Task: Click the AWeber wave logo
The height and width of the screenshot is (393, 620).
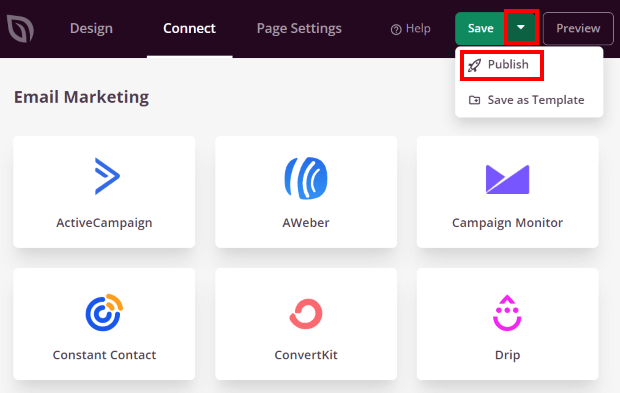Action: (x=306, y=178)
